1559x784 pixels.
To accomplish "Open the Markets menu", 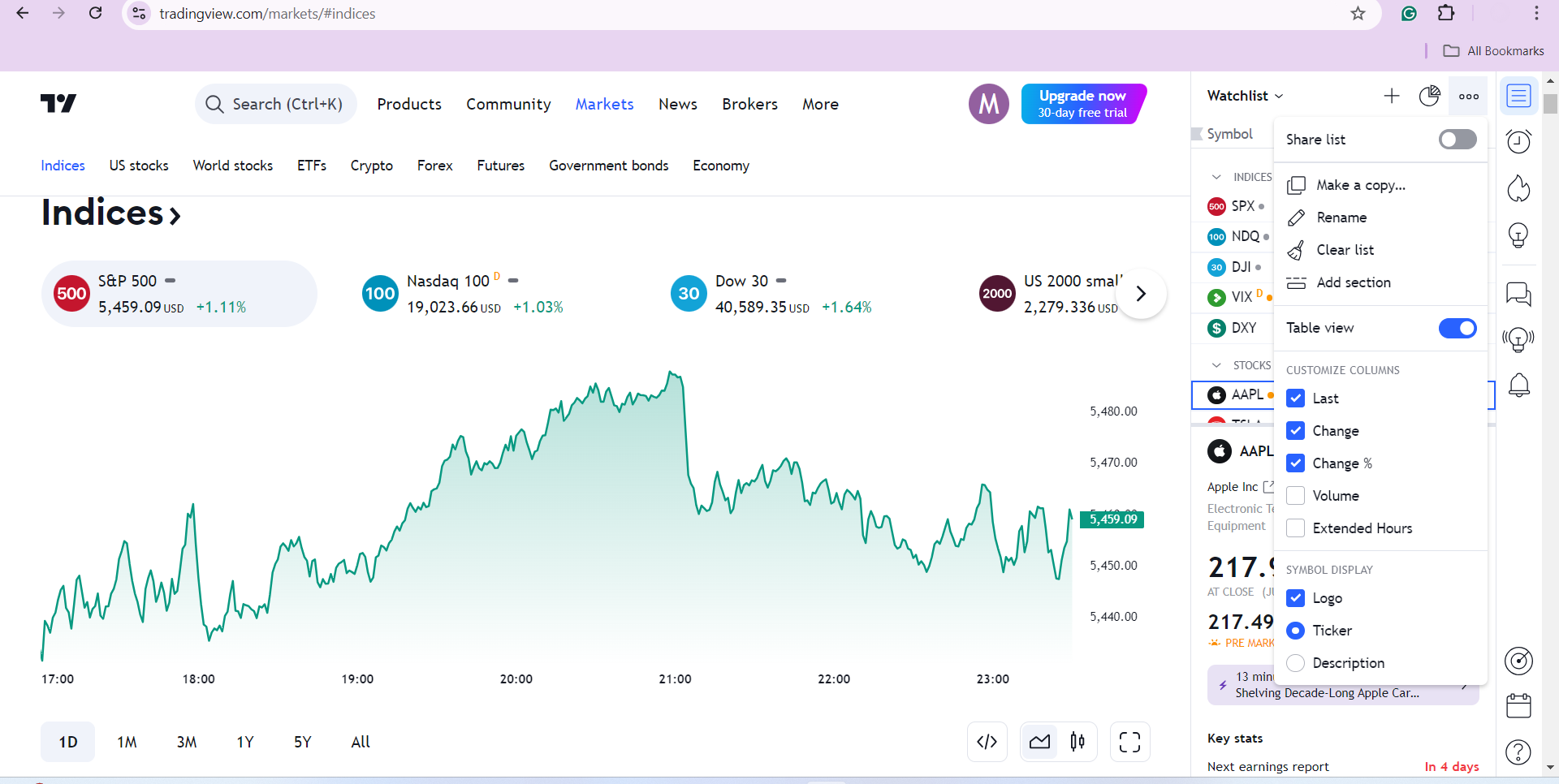I will [605, 104].
